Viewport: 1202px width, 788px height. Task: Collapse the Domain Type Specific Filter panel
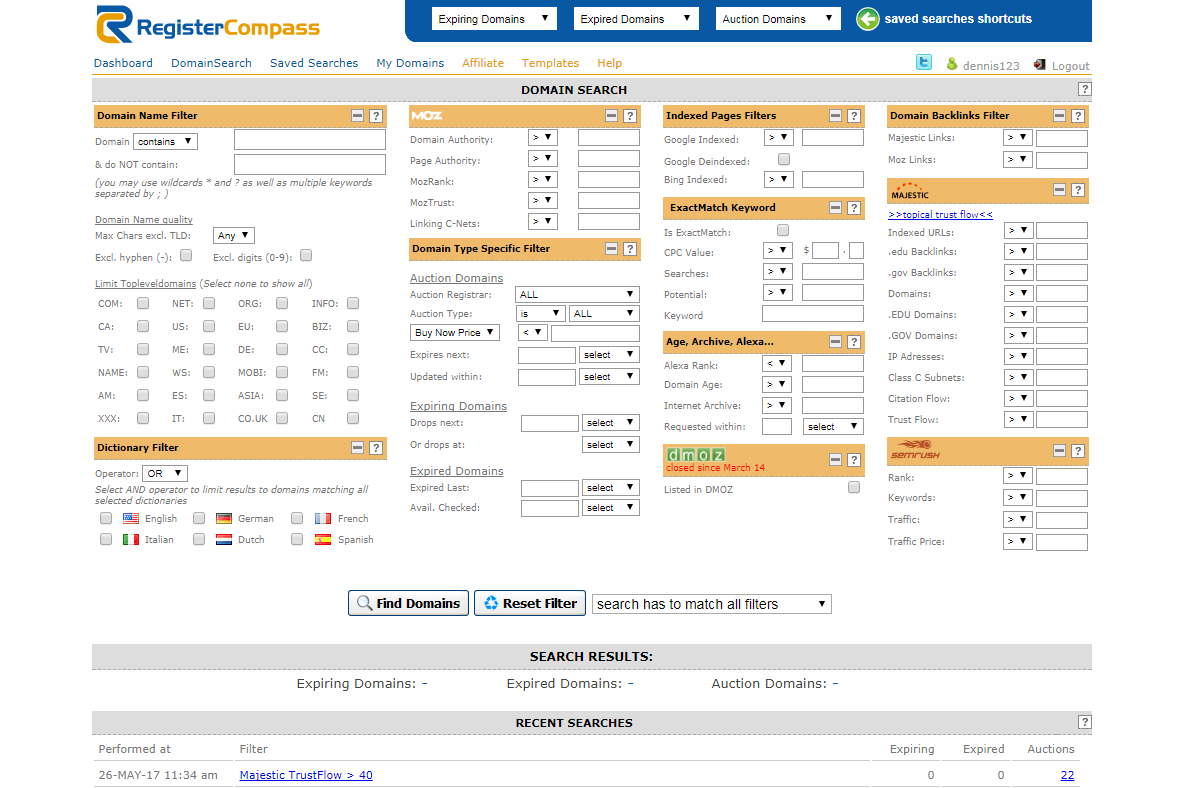[612, 249]
